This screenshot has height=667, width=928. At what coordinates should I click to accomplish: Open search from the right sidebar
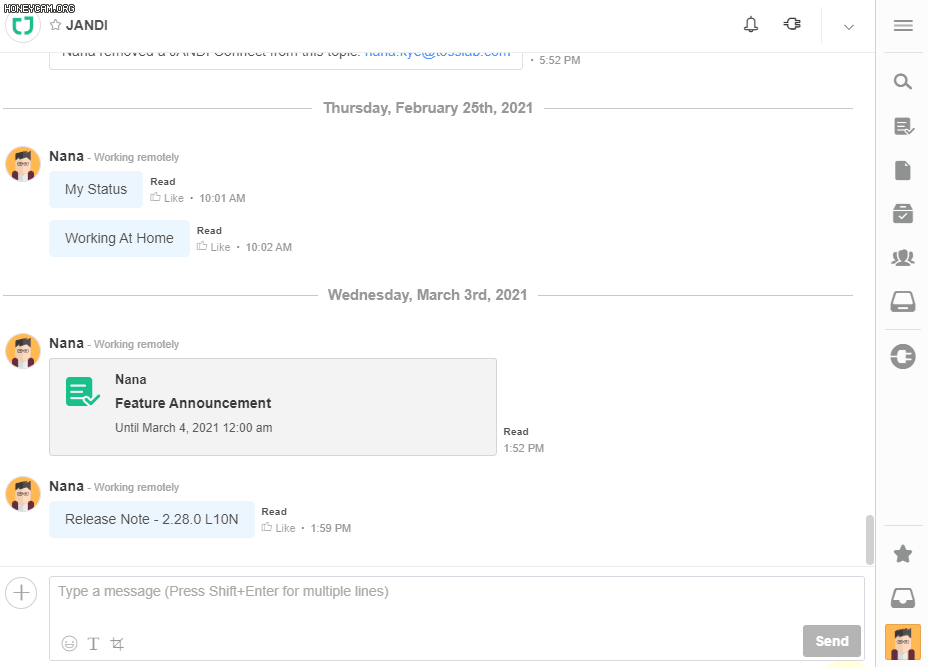pos(903,82)
